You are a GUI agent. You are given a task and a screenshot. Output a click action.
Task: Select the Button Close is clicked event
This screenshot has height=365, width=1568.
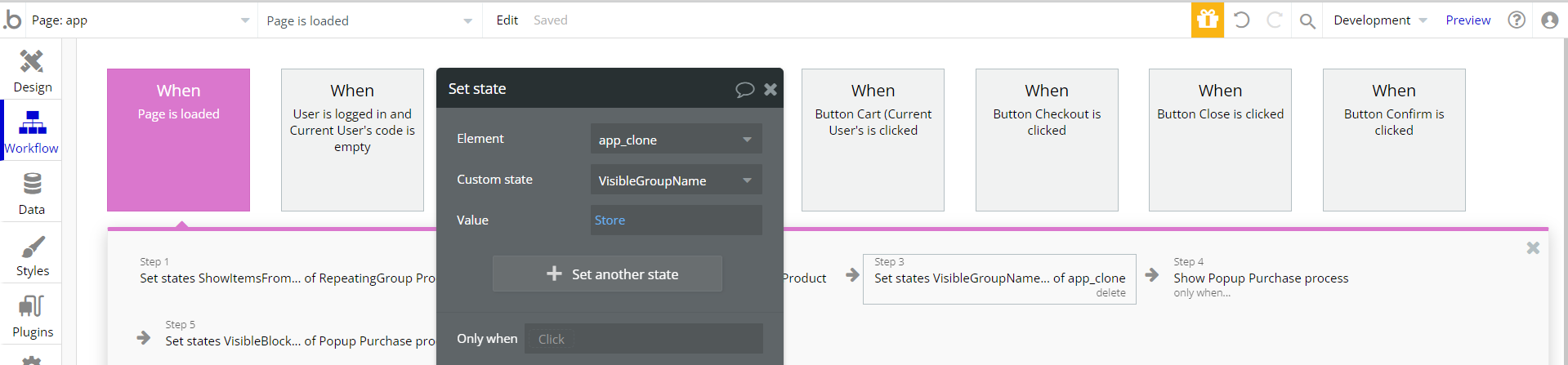[1220, 140]
